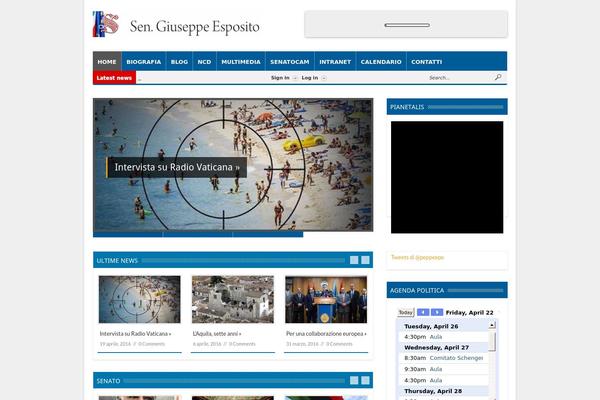Image resolution: width=600 pixels, height=400 pixels.
Task: Click the Latest news label
Action: [x=114, y=78]
